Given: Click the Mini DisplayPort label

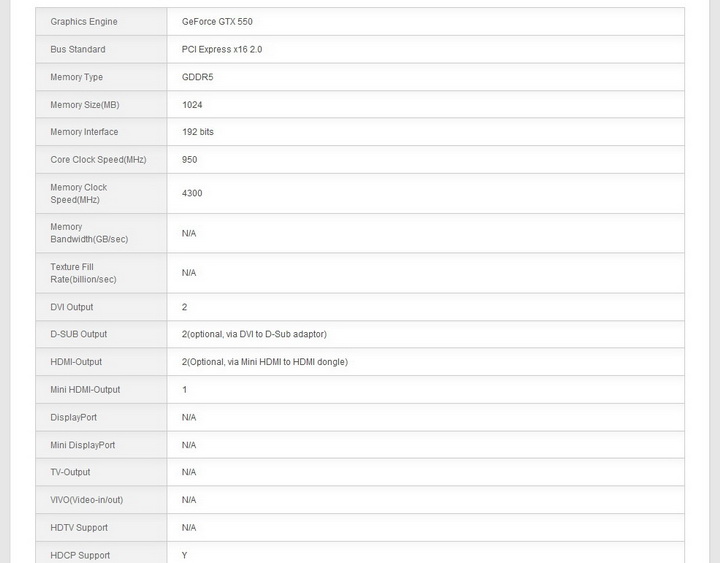Looking at the screenshot, I should (82, 445).
